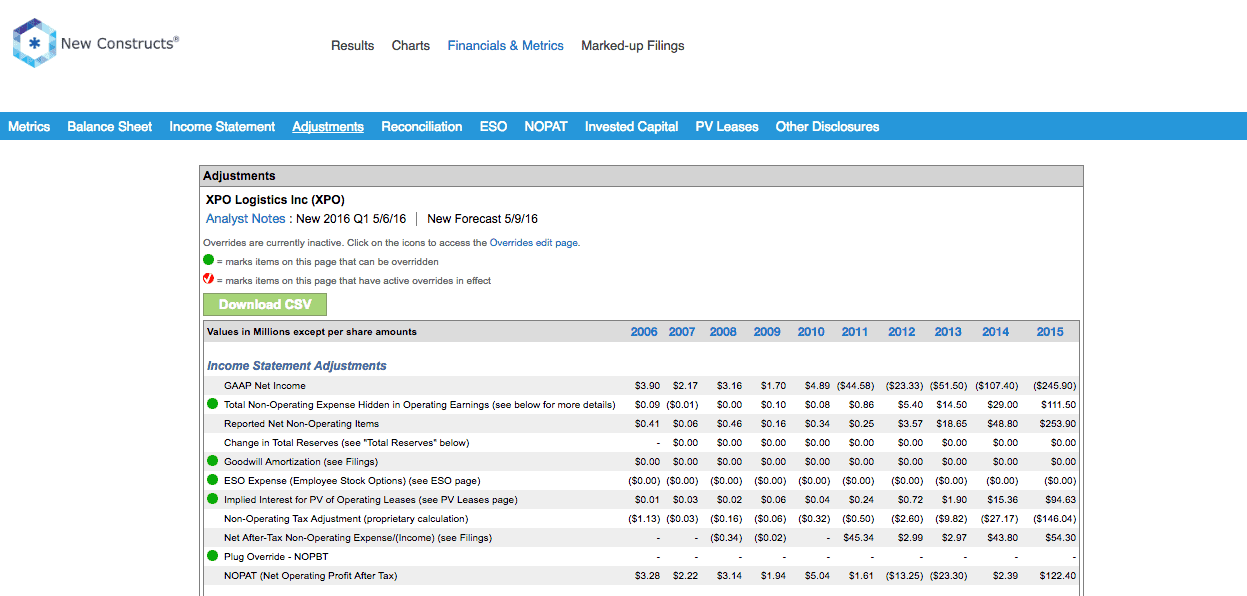Click Non-Operating Tax Adjustment row label
The height and width of the screenshot is (596, 1247).
346,519
